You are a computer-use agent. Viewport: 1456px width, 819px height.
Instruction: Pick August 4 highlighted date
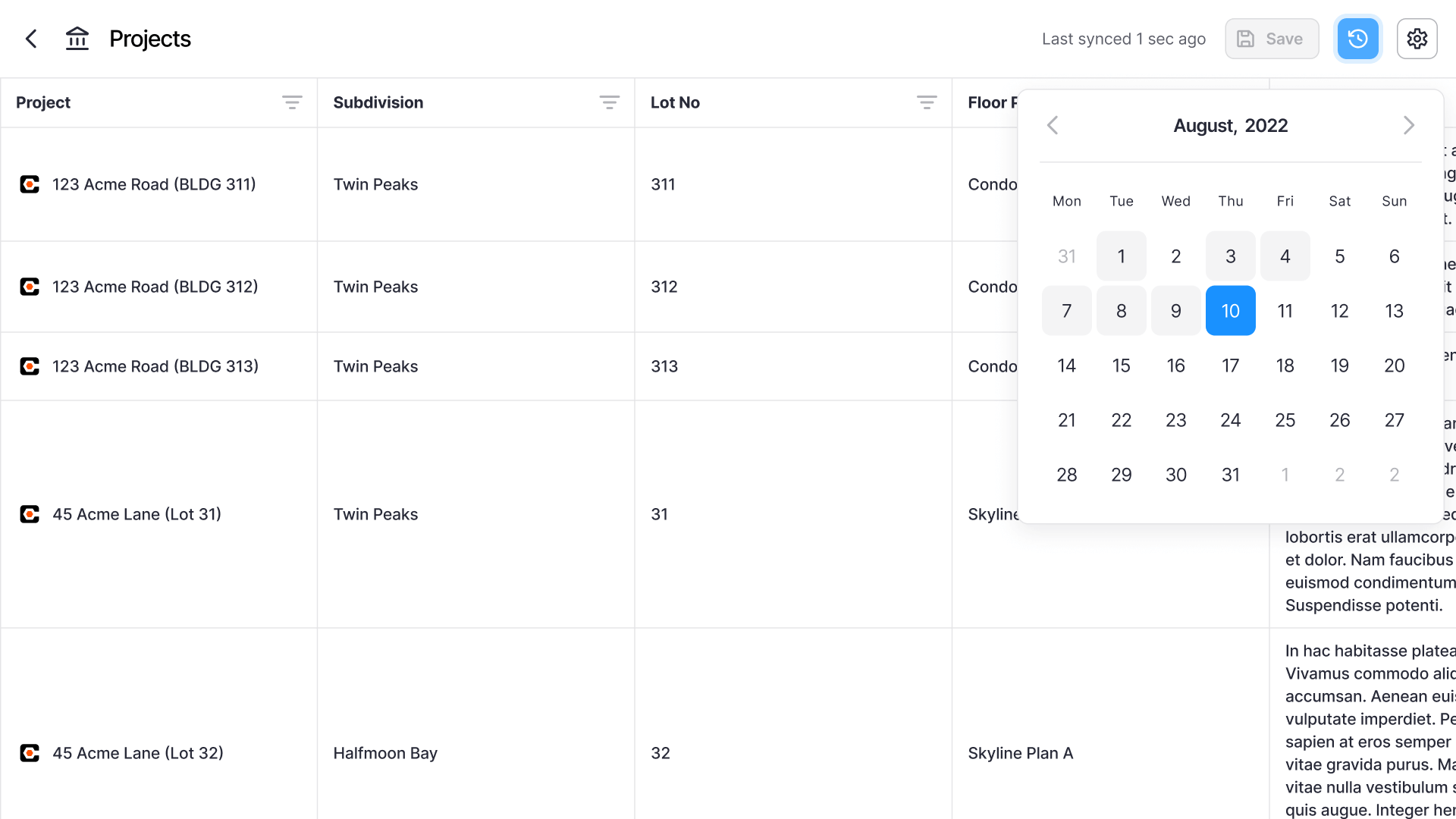click(1285, 256)
